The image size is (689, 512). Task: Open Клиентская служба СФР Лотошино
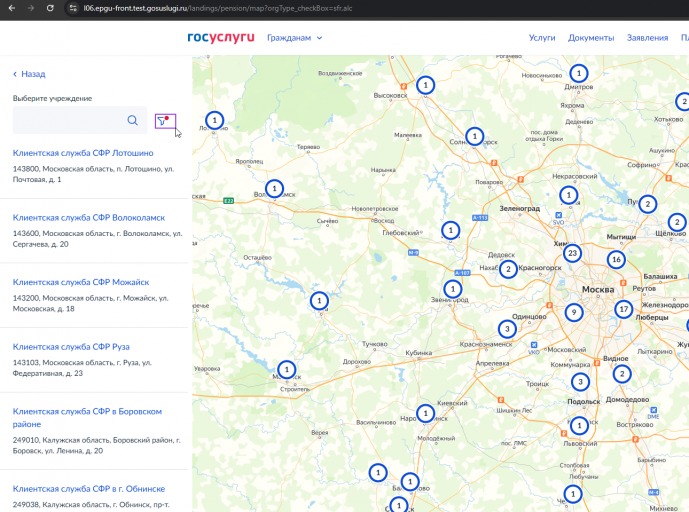83,153
